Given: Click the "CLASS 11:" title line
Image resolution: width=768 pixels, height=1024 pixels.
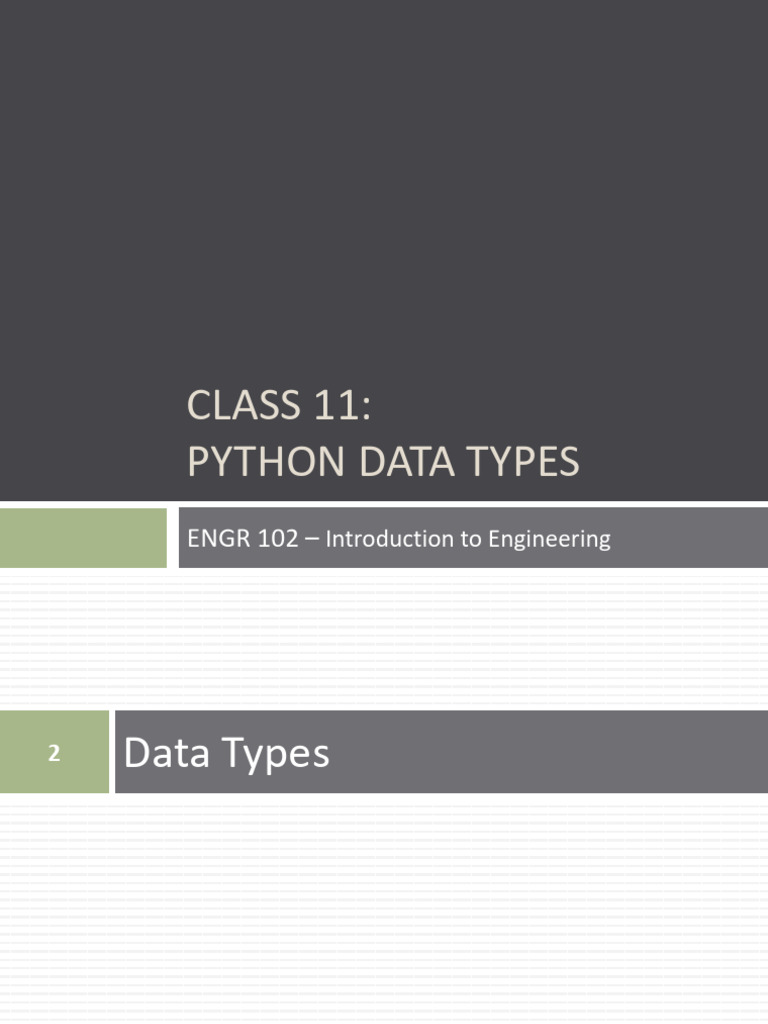Looking at the screenshot, I should (x=279, y=406).
